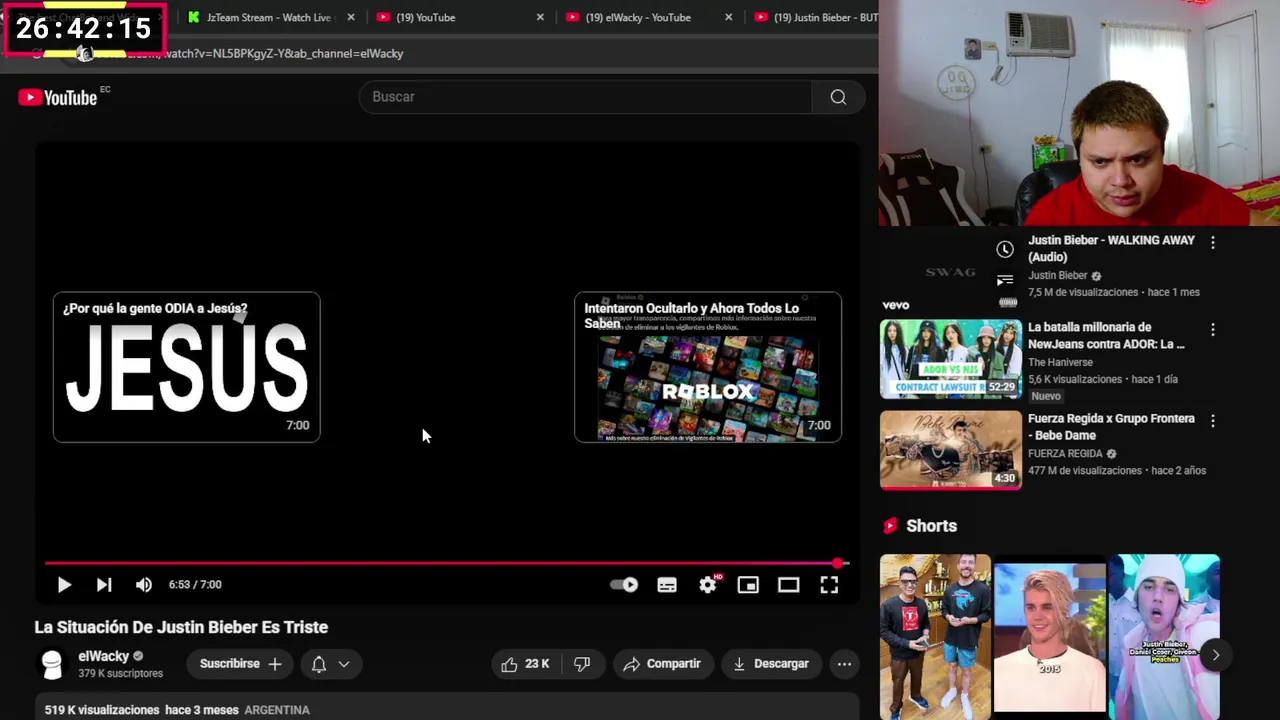Switch to theater mode icon
The width and height of the screenshot is (1280, 720).
pos(789,585)
